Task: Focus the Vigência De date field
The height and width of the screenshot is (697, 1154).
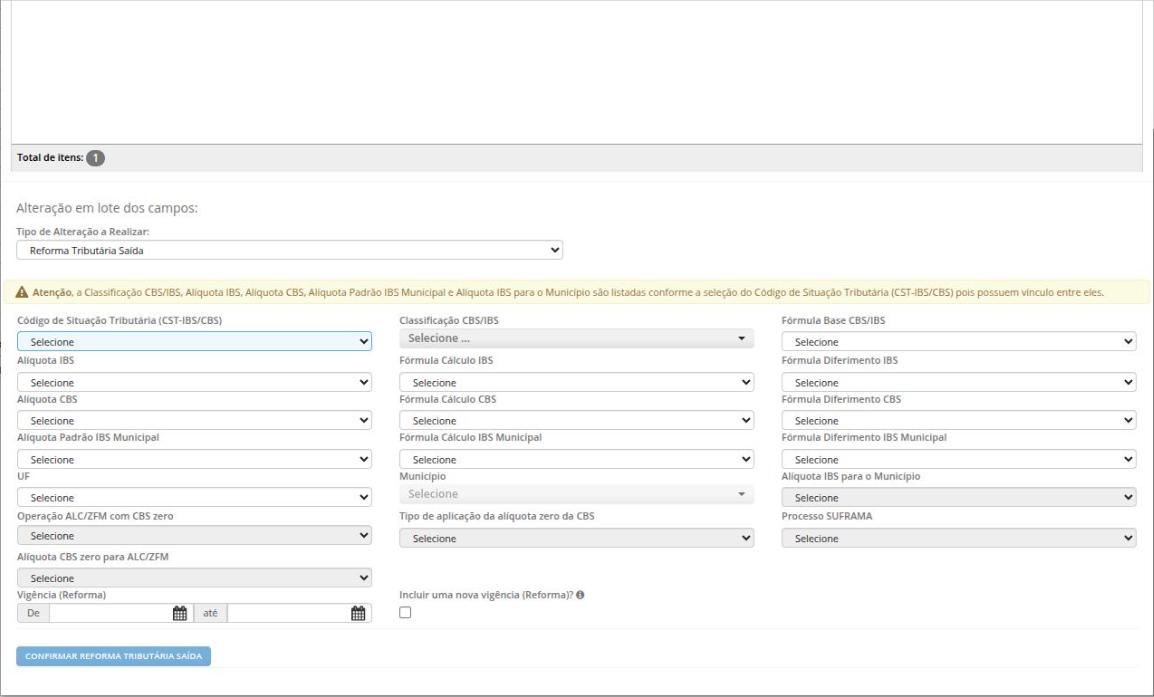Action: pos(110,613)
